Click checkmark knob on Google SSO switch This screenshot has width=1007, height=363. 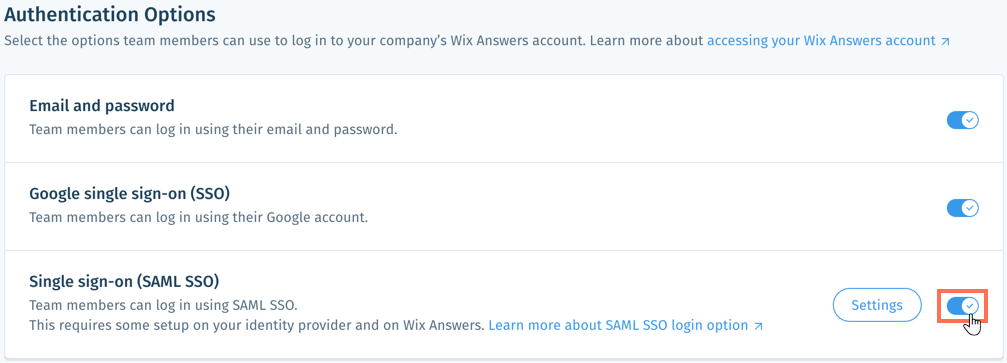[x=970, y=208]
